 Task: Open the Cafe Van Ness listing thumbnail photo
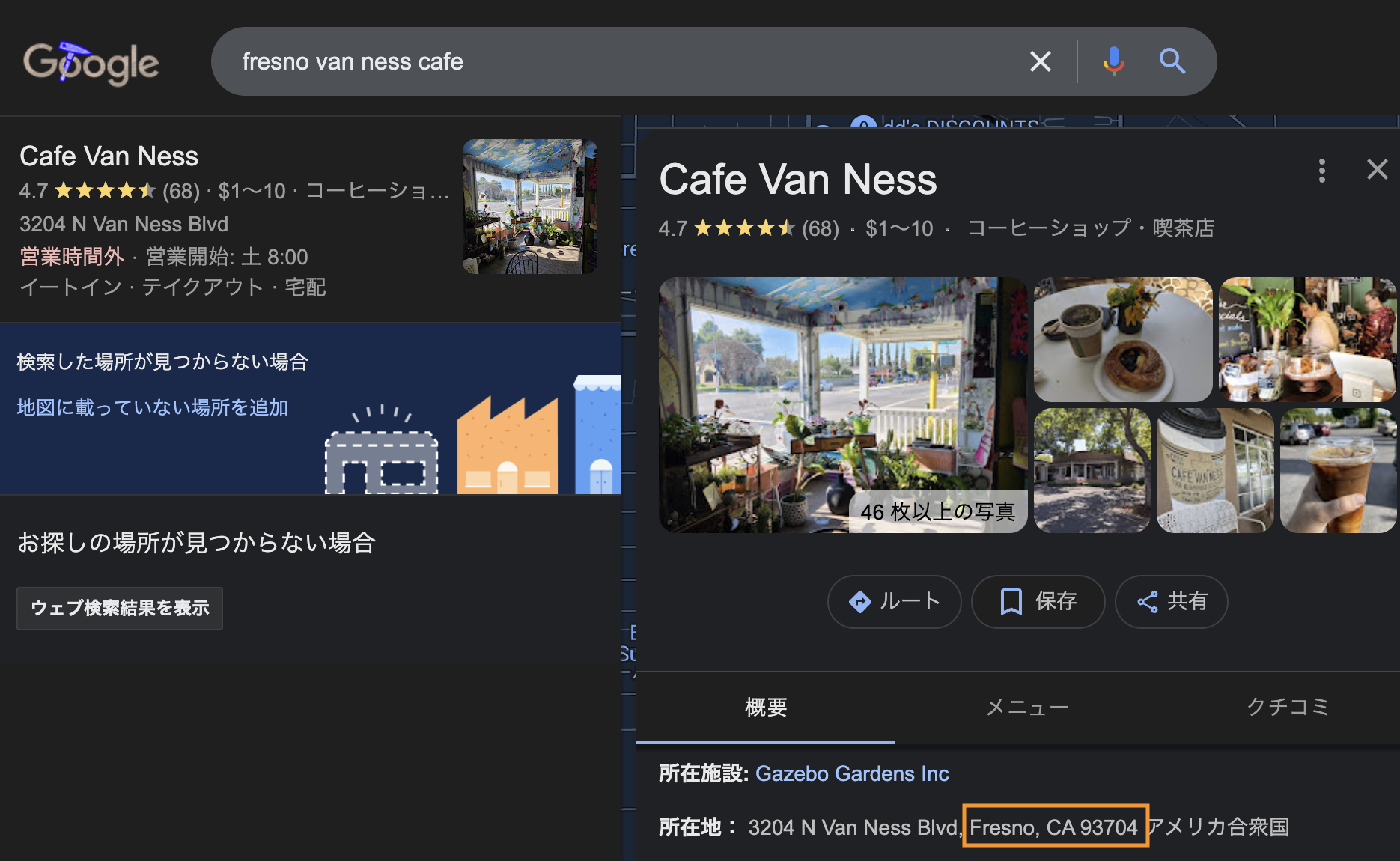[x=529, y=207]
